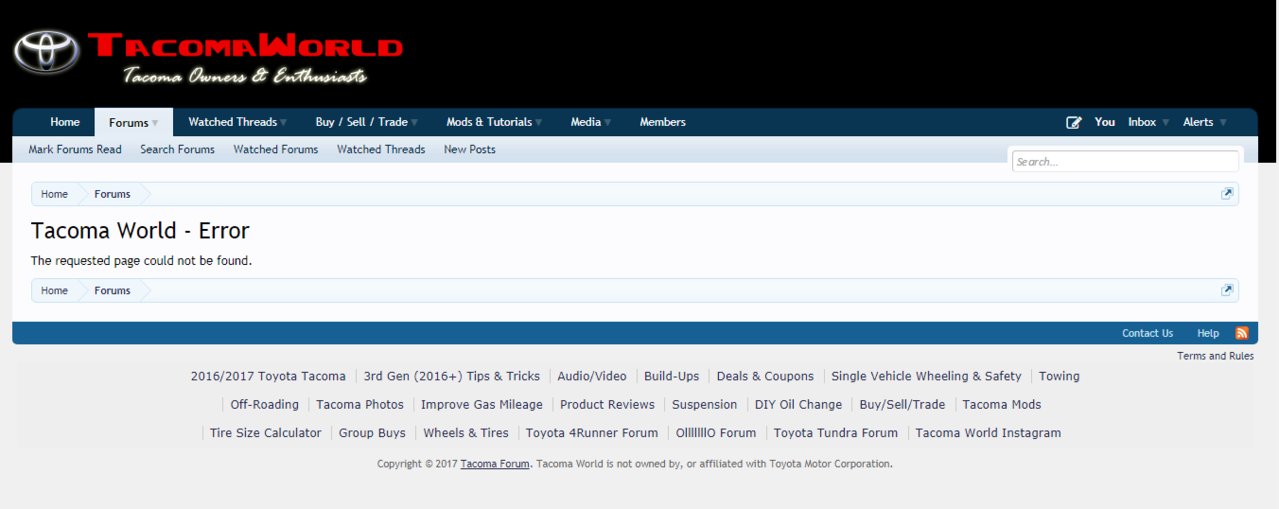Screen dimensions: 1279x509
Task: Open the You account menu
Action: click(1105, 122)
